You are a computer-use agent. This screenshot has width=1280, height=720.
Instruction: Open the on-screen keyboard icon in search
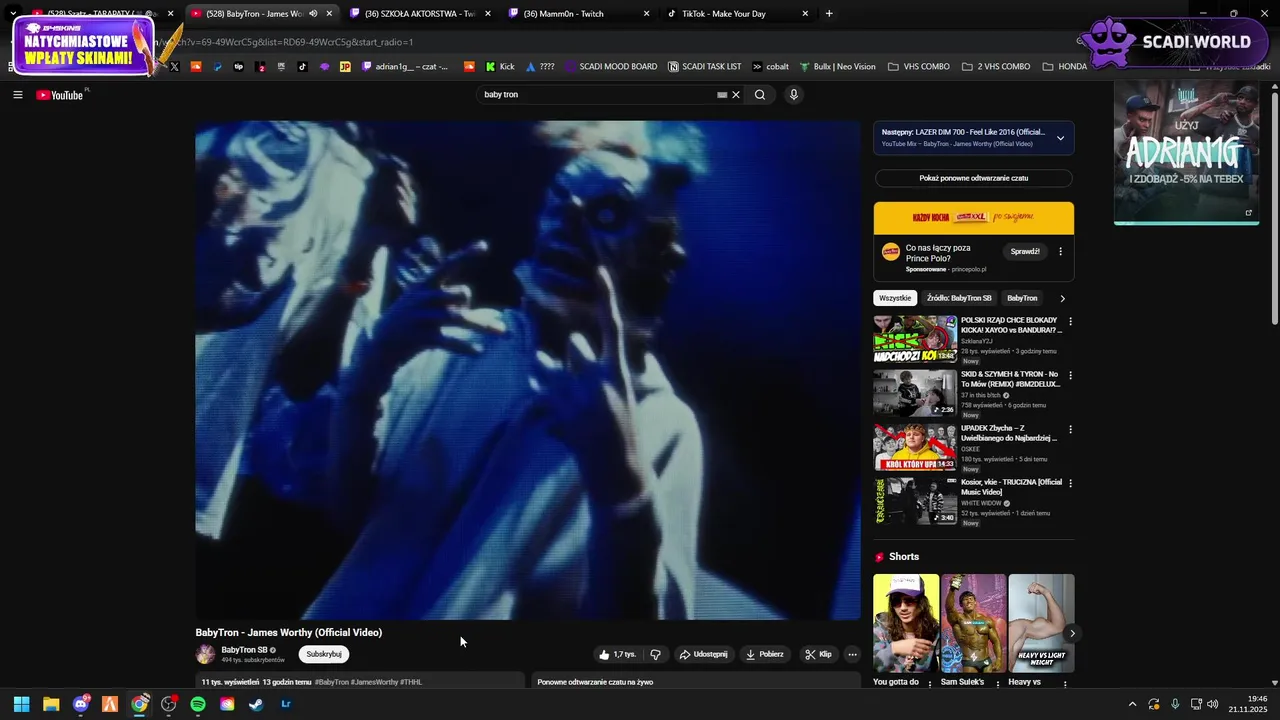pyautogui.click(x=722, y=95)
